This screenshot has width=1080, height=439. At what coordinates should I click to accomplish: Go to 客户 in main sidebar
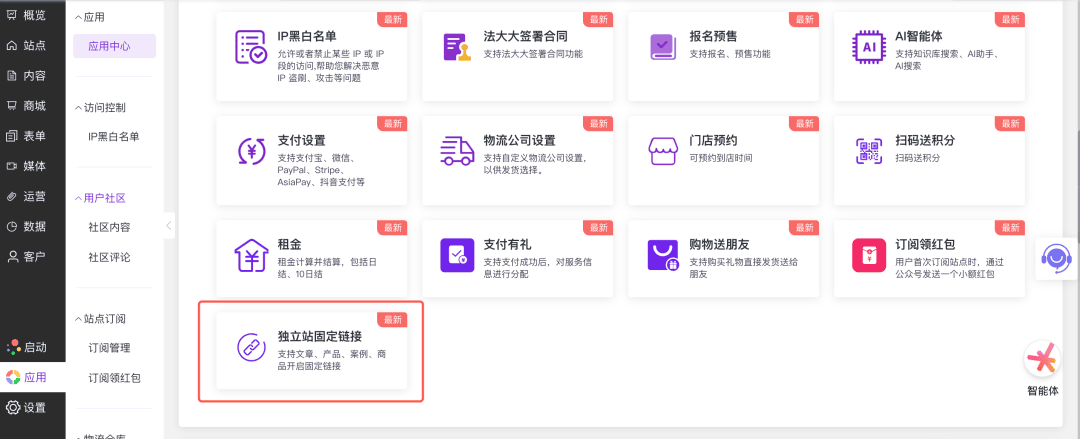tap(27, 257)
